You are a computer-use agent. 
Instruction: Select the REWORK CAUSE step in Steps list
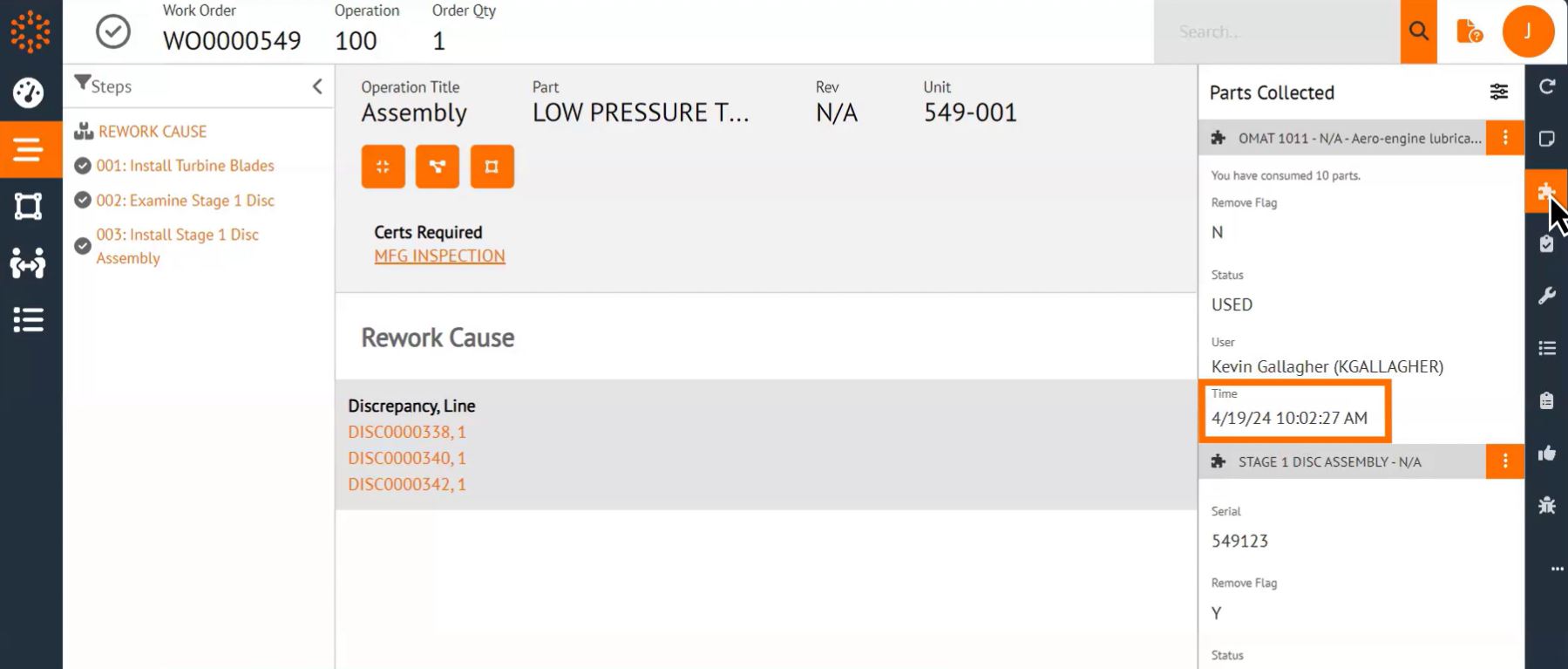pos(153,131)
